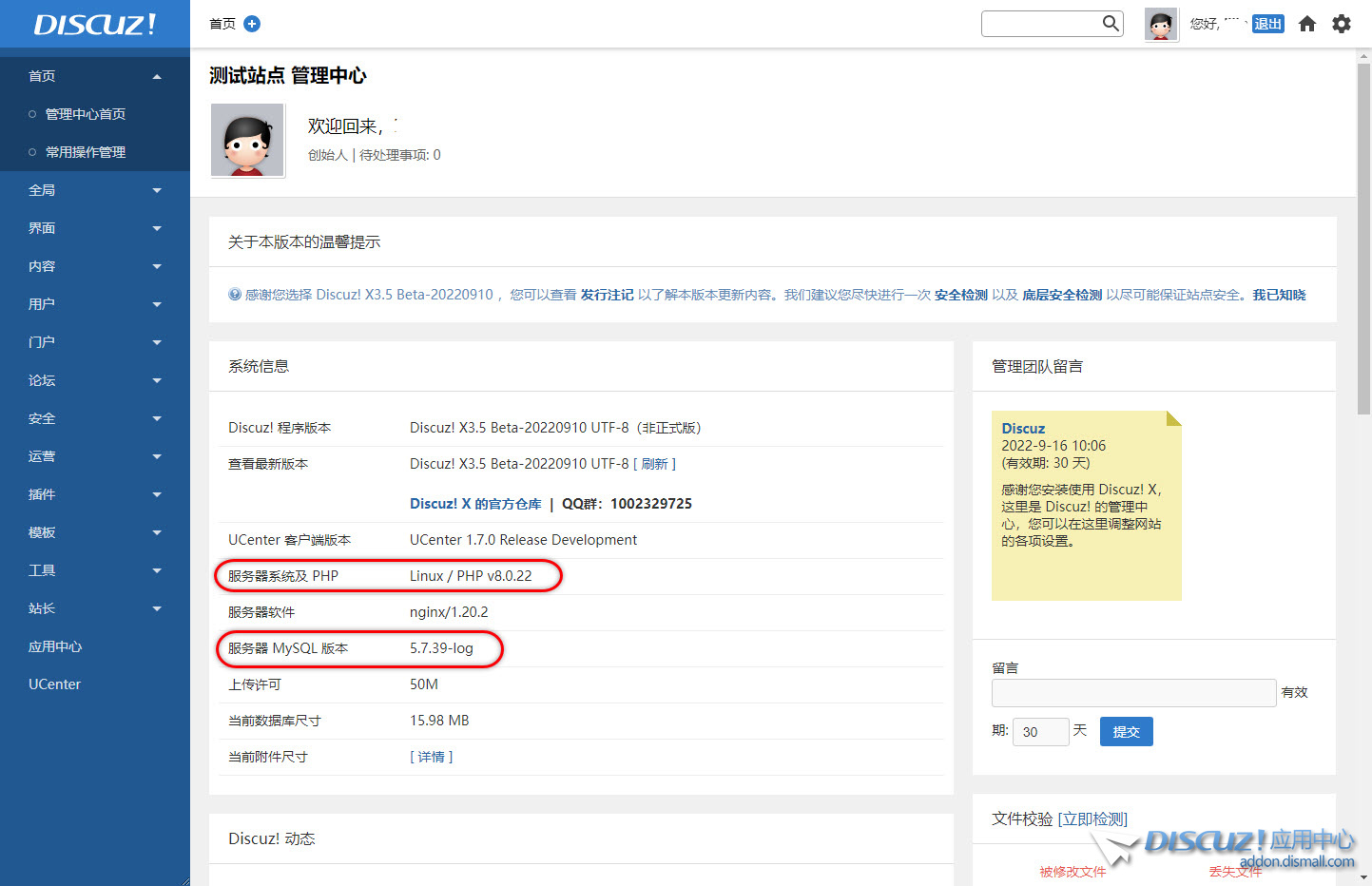Expand the 用户 sidebar menu
The width and height of the screenshot is (1372, 886).
[95, 304]
